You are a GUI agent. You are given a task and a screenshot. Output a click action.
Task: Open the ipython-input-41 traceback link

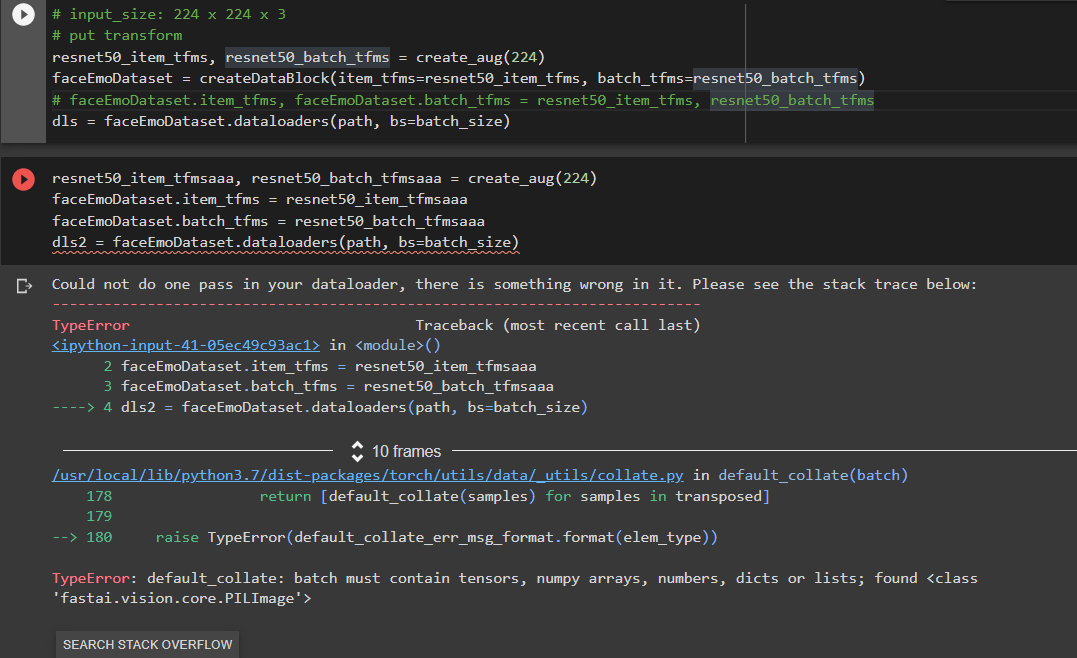click(x=186, y=345)
